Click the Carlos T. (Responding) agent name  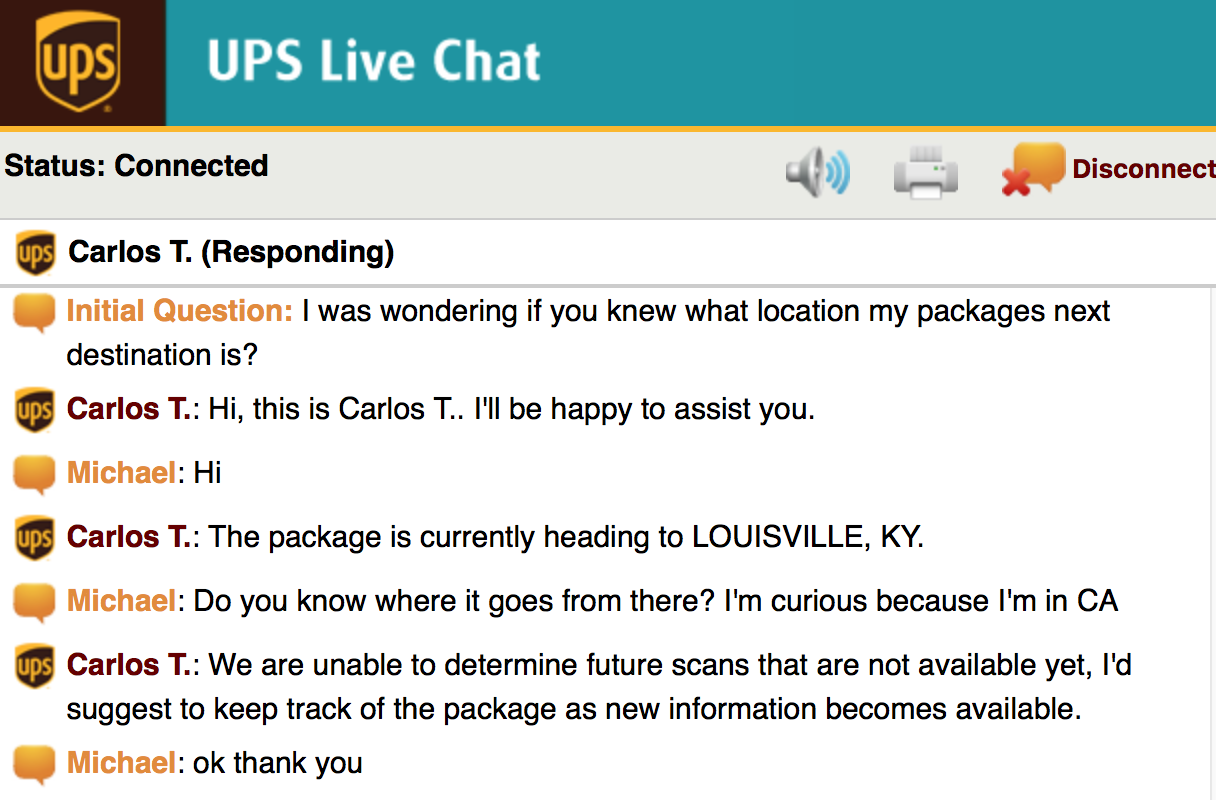coord(231,252)
